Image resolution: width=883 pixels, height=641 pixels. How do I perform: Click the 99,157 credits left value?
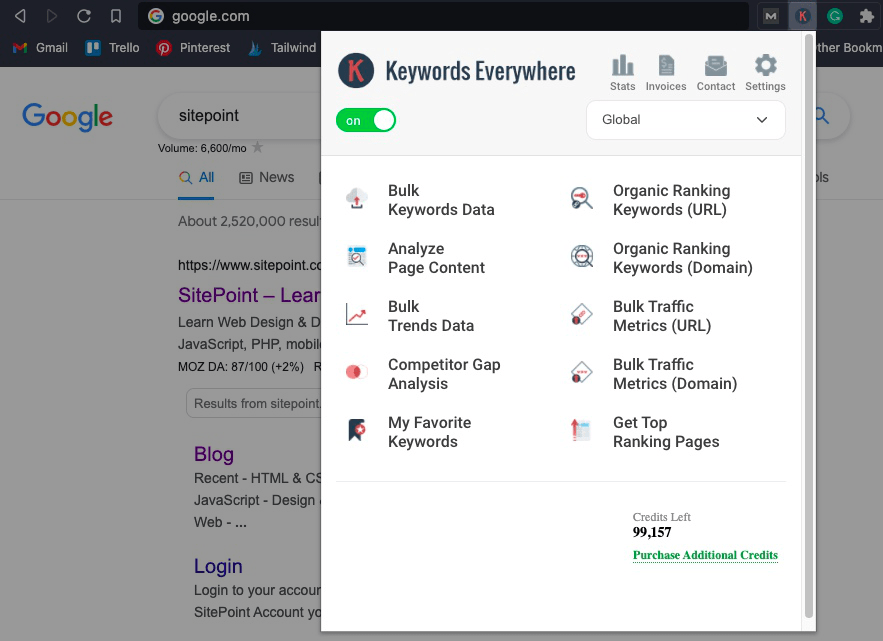(x=652, y=532)
